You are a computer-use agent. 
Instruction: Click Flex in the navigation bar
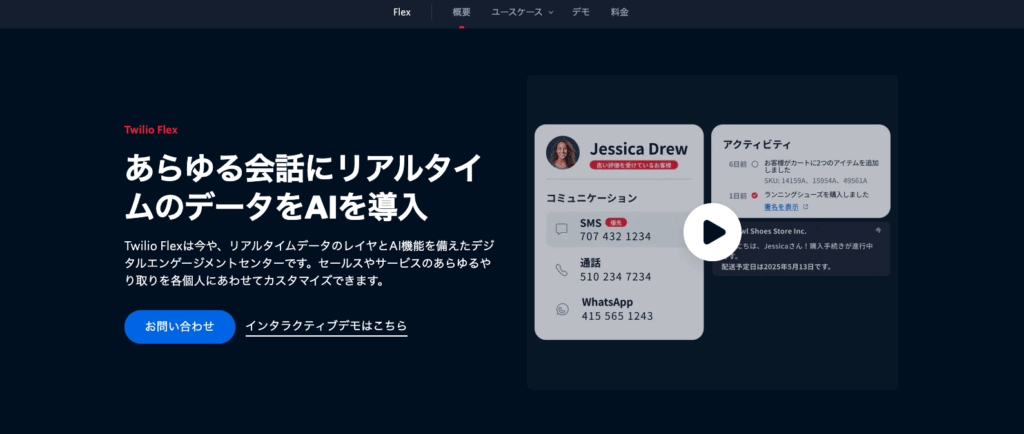[x=402, y=12]
